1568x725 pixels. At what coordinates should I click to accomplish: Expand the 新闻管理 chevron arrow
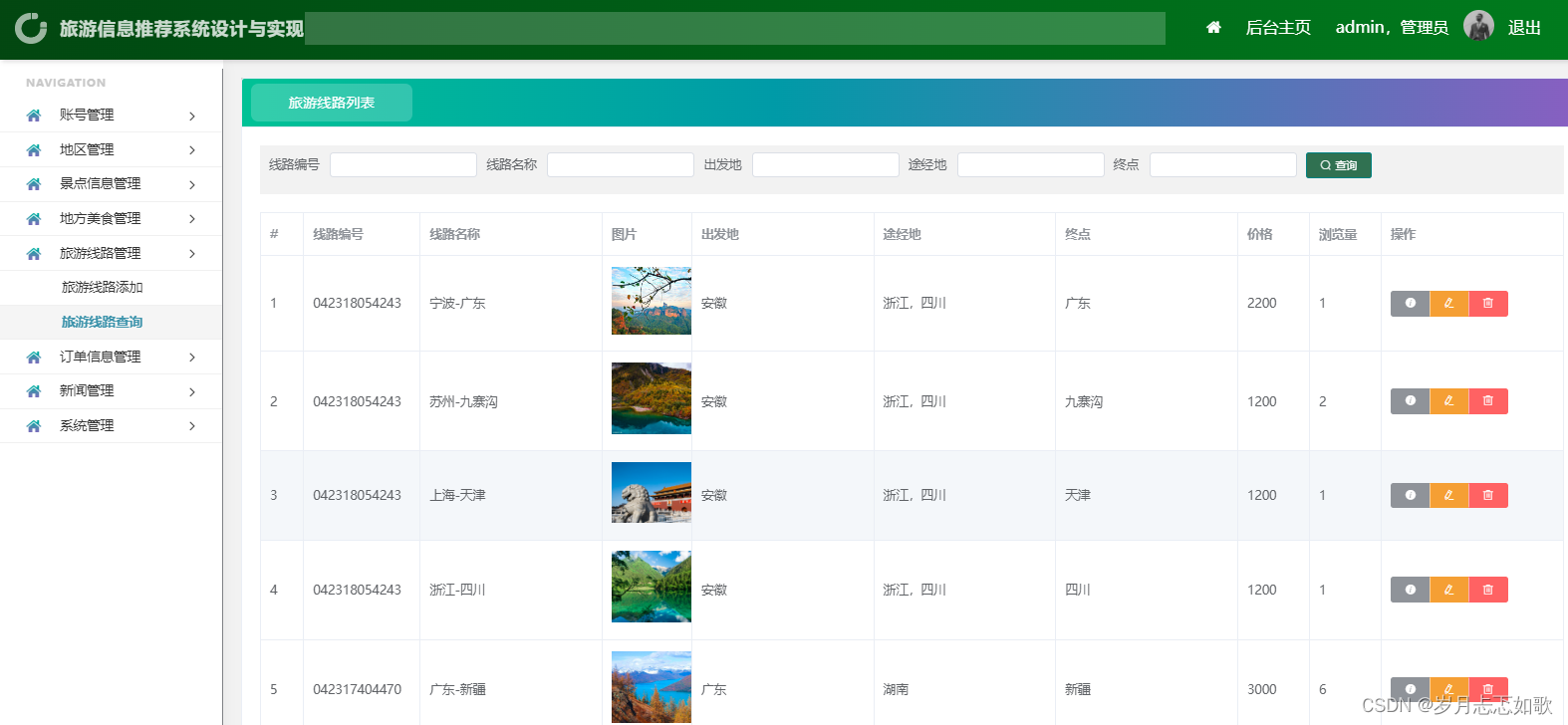[192, 392]
